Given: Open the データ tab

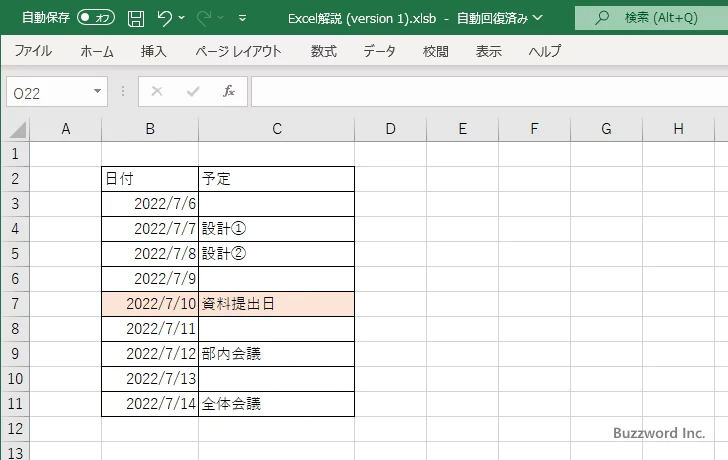Looking at the screenshot, I should point(379,51).
